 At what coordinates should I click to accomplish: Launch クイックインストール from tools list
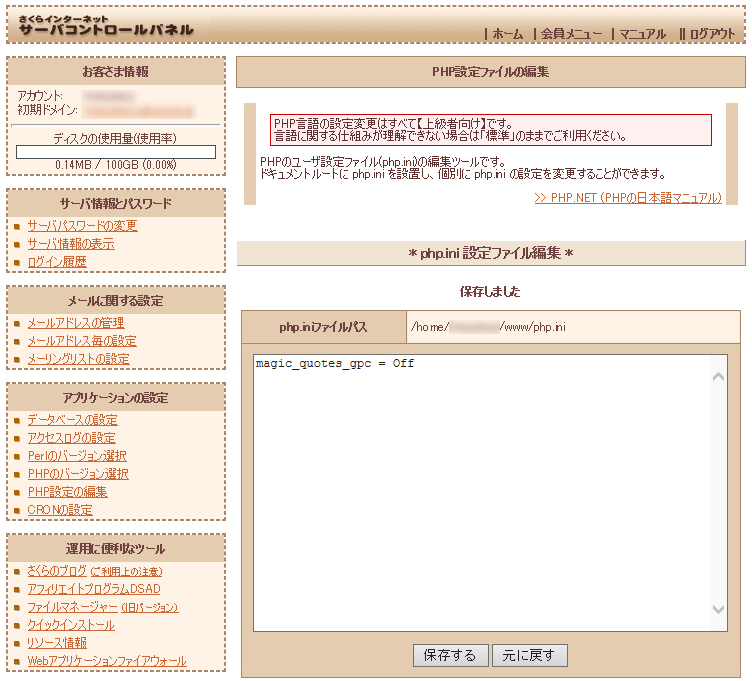(70, 625)
